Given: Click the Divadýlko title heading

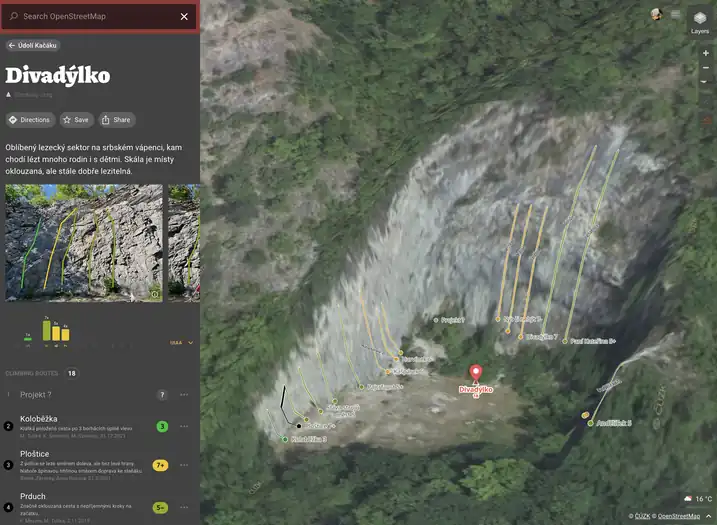Looking at the screenshot, I should [58, 75].
